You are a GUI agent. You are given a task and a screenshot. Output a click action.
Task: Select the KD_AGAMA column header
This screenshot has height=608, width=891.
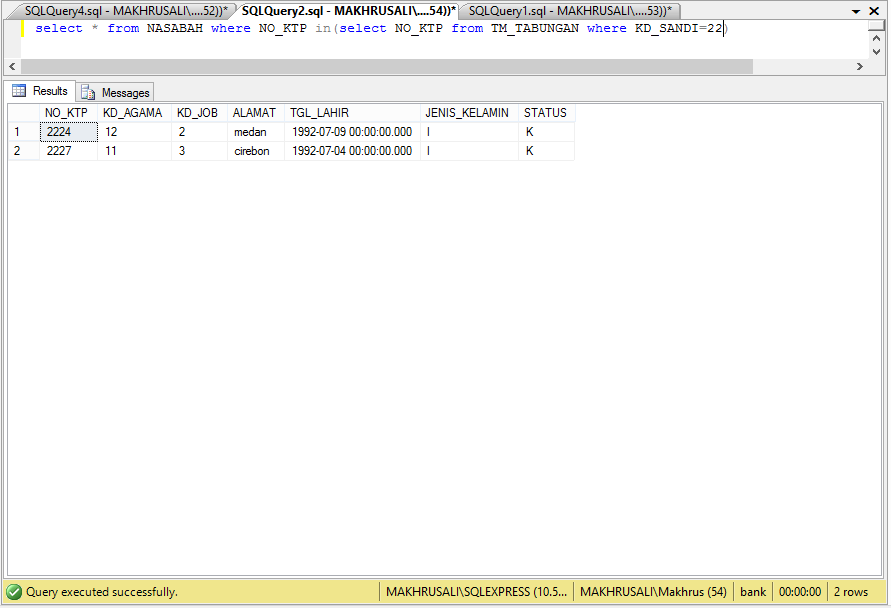(x=134, y=113)
